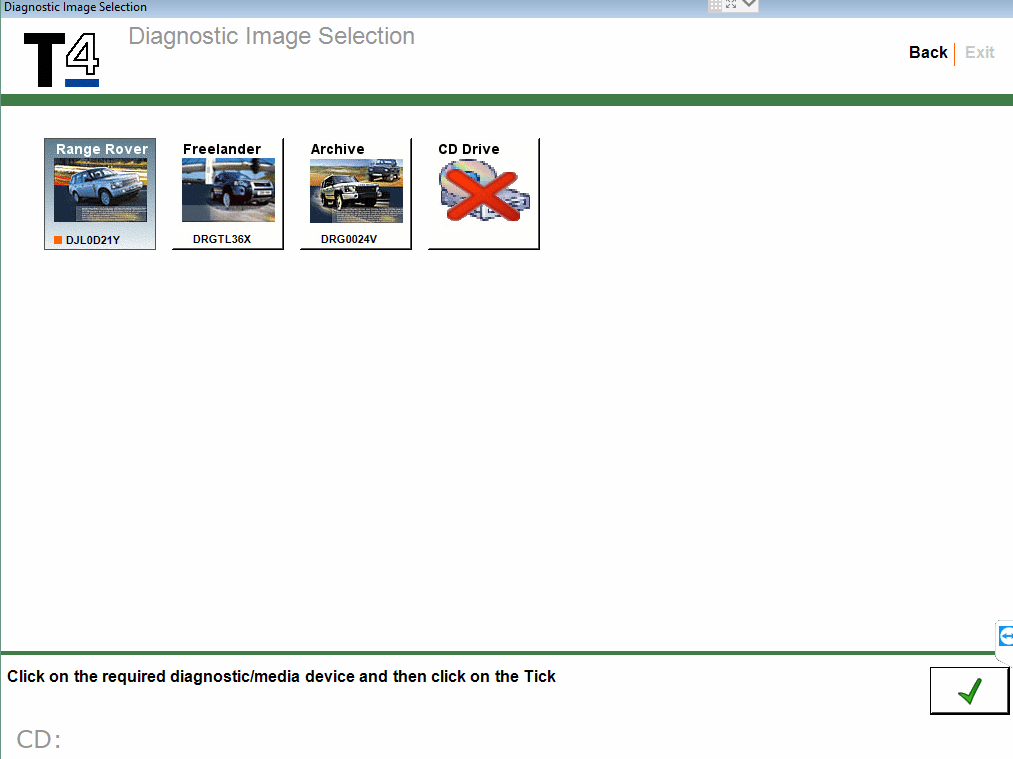Viewport: 1013px width, 759px height.
Task: Select the Range Rover diagnostic image
Action: pyautogui.click(x=100, y=193)
